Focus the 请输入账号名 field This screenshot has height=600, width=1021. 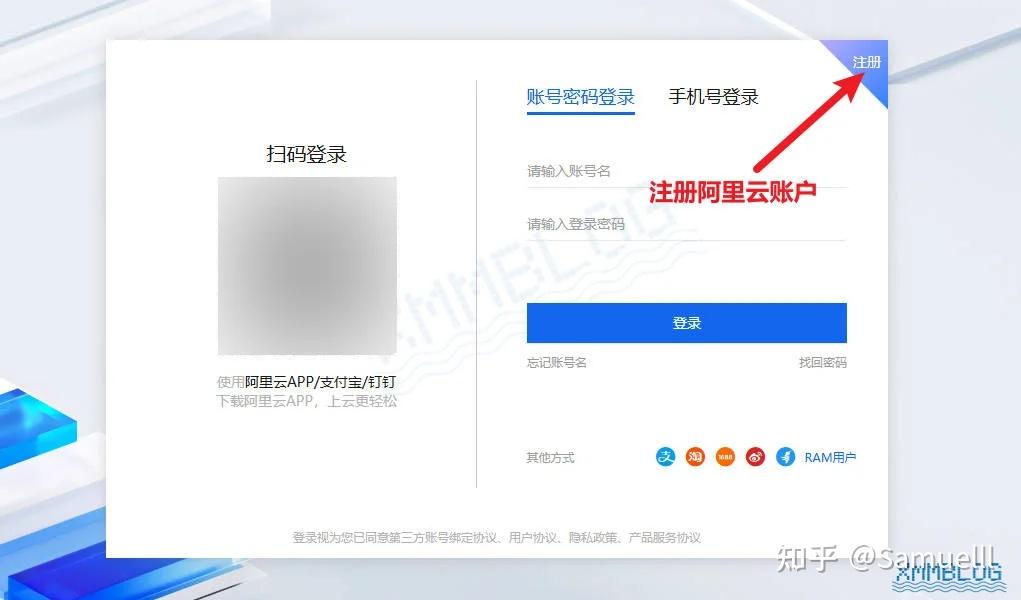point(686,171)
